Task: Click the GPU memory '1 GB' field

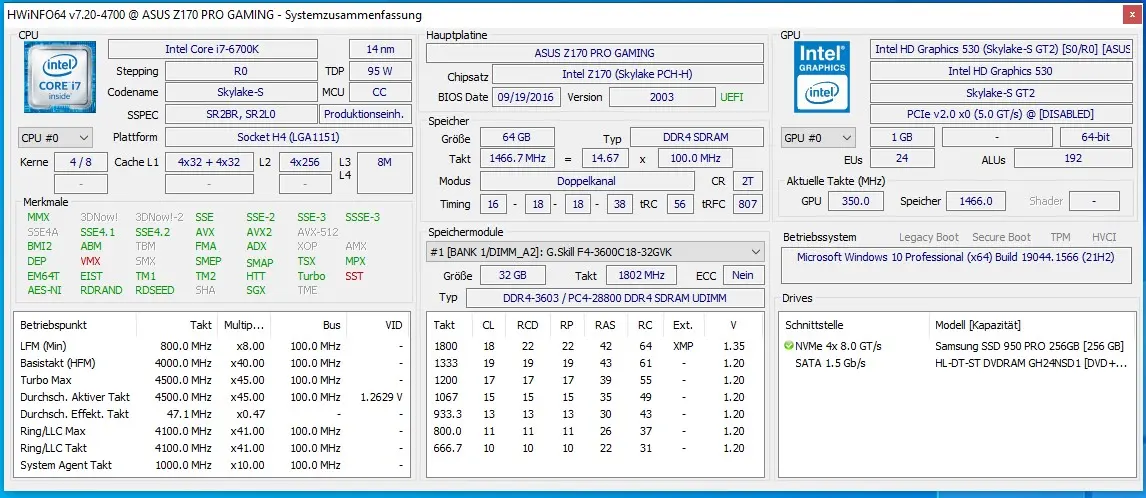Action: (902, 137)
